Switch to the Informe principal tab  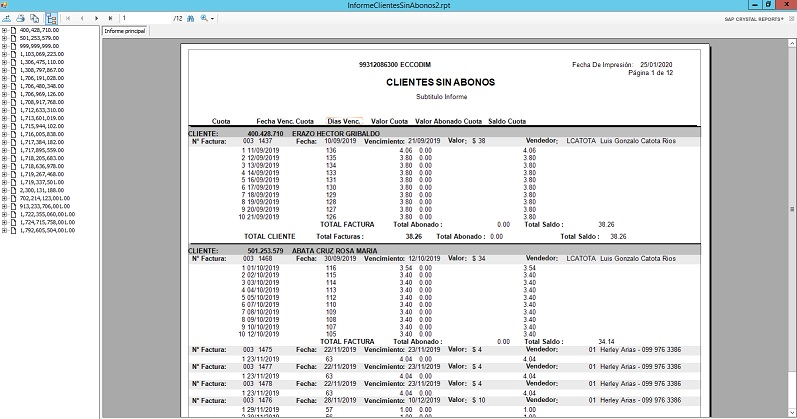(x=125, y=31)
